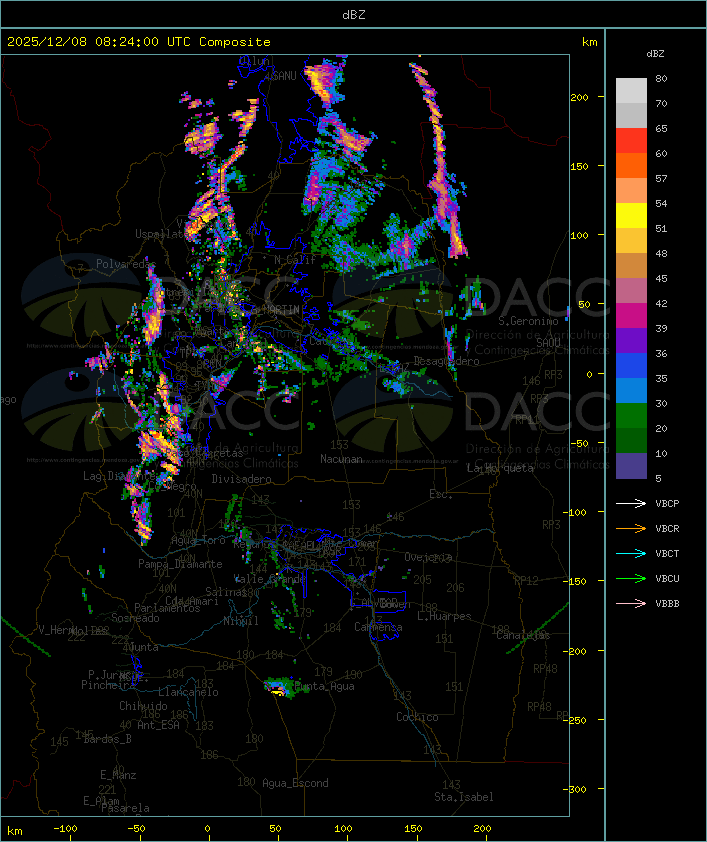
Task: Click the Agua_Toro place label
Action: [x=198, y=541]
